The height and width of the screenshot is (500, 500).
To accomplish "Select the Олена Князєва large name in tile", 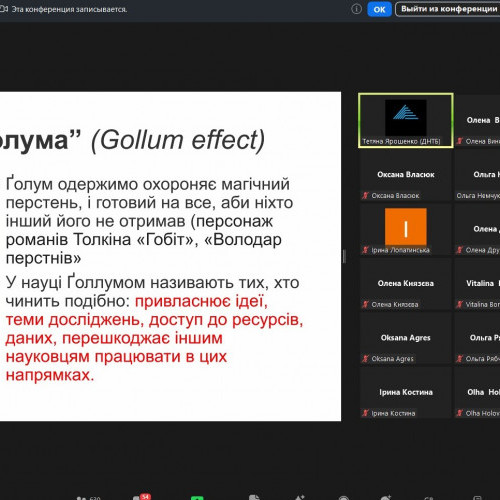I will pyautogui.click(x=406, y=283).
